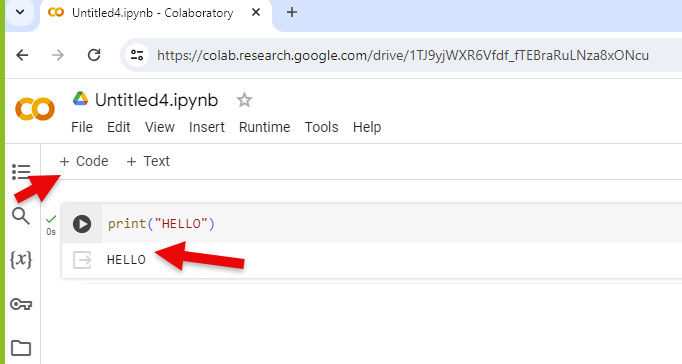Reload the current page
Screen dimensions: 682x364
tap(94, 55)
